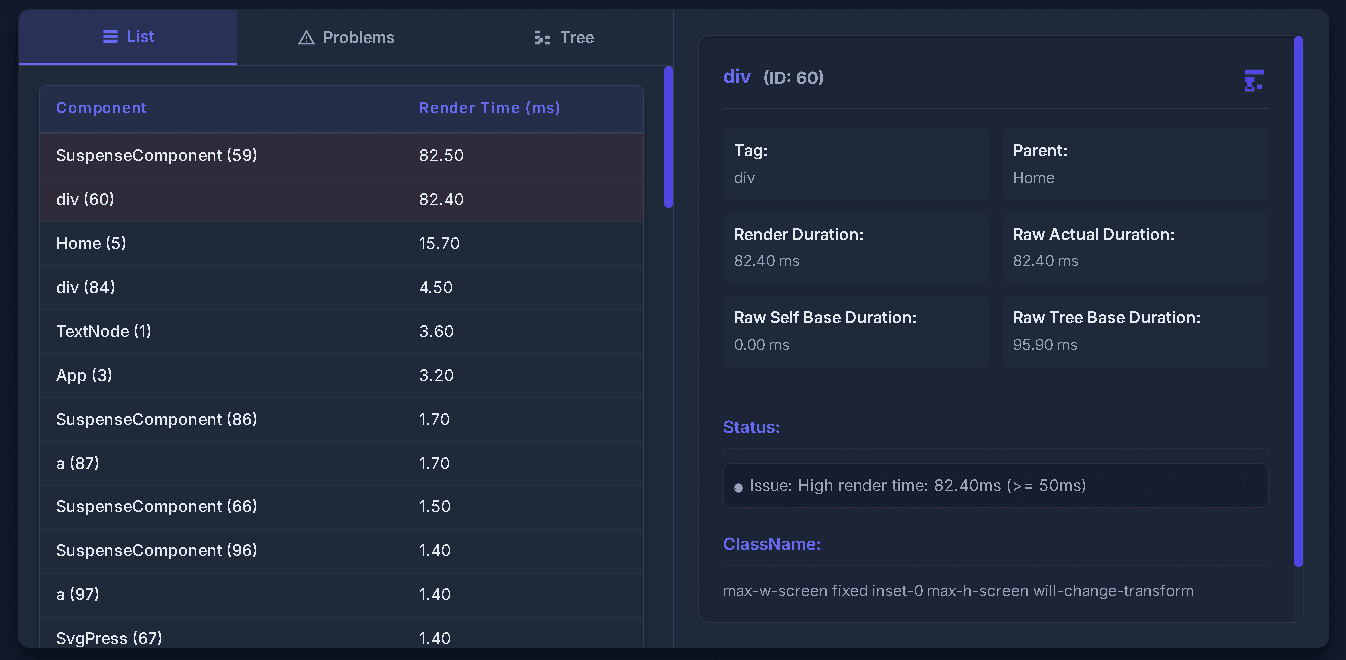Select the a (87) row
Viewport: 1346px width, 660px height.
tap(341, 464)
